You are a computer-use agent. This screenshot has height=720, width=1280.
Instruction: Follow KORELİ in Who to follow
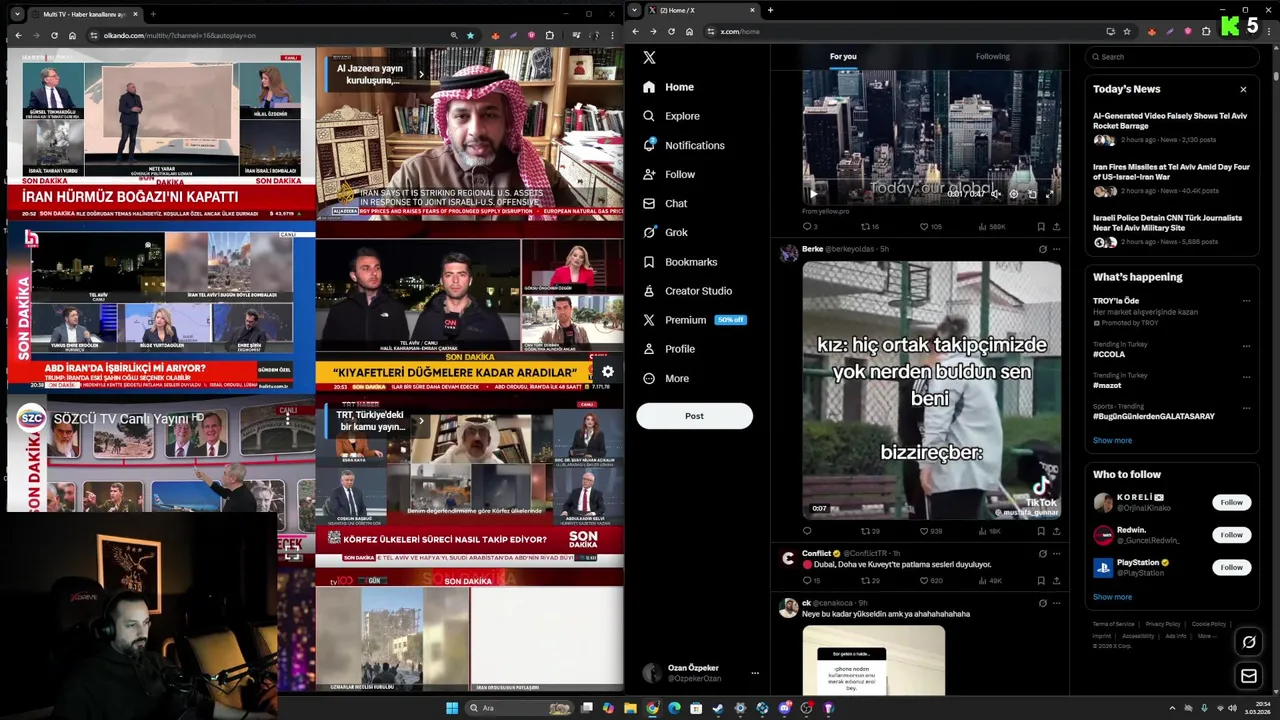[x=1231, y=503]
